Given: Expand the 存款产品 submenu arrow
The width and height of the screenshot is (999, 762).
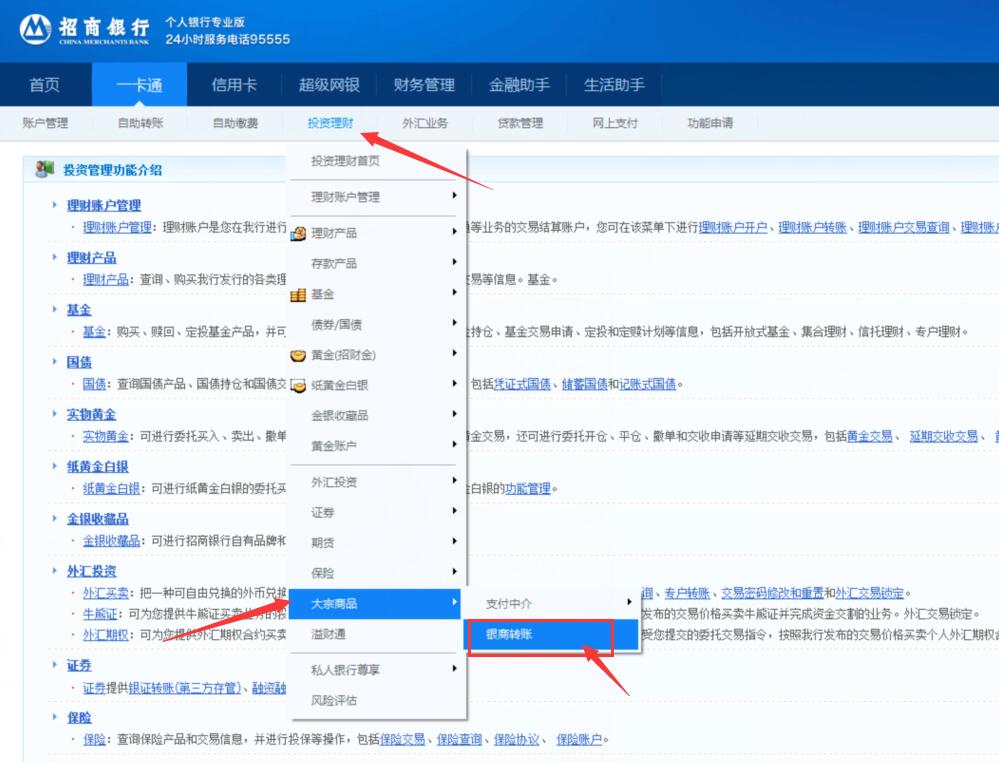Looking at the screenshot, I should tap(454, 261).
